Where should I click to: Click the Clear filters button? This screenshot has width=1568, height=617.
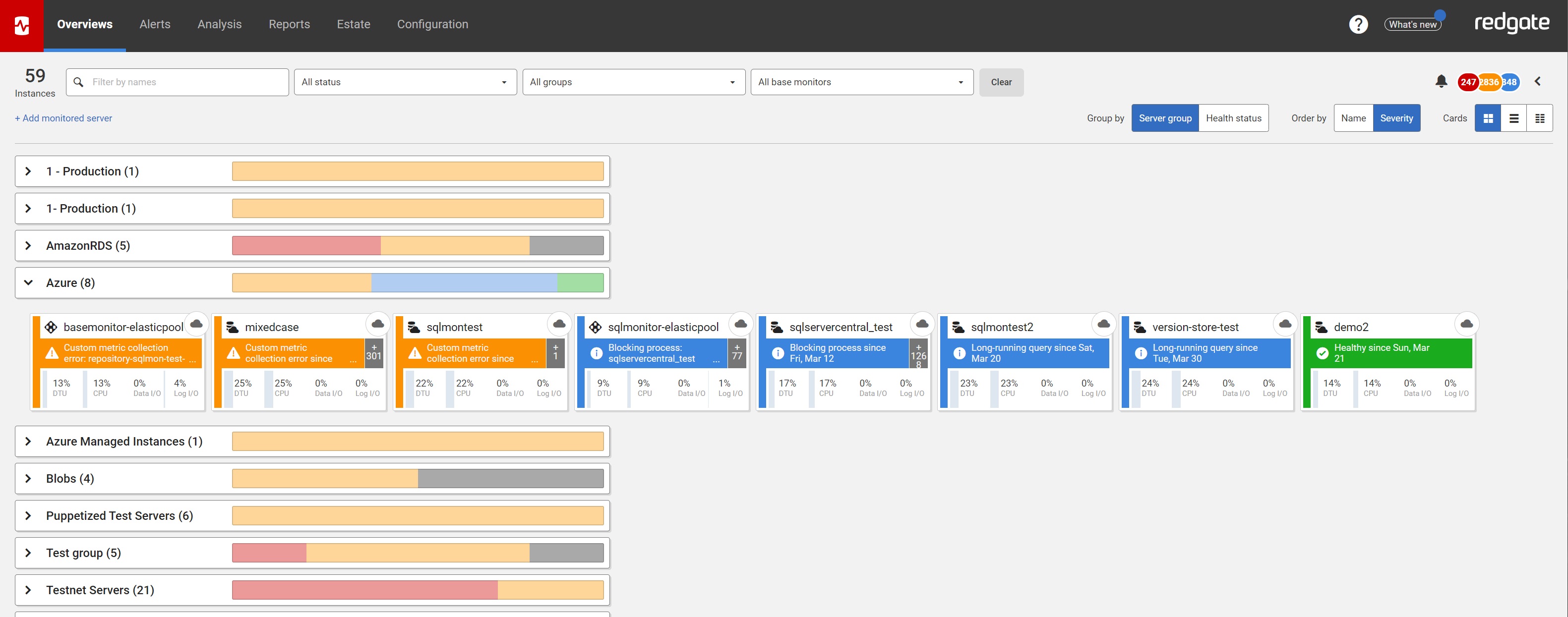[1001, 82]
